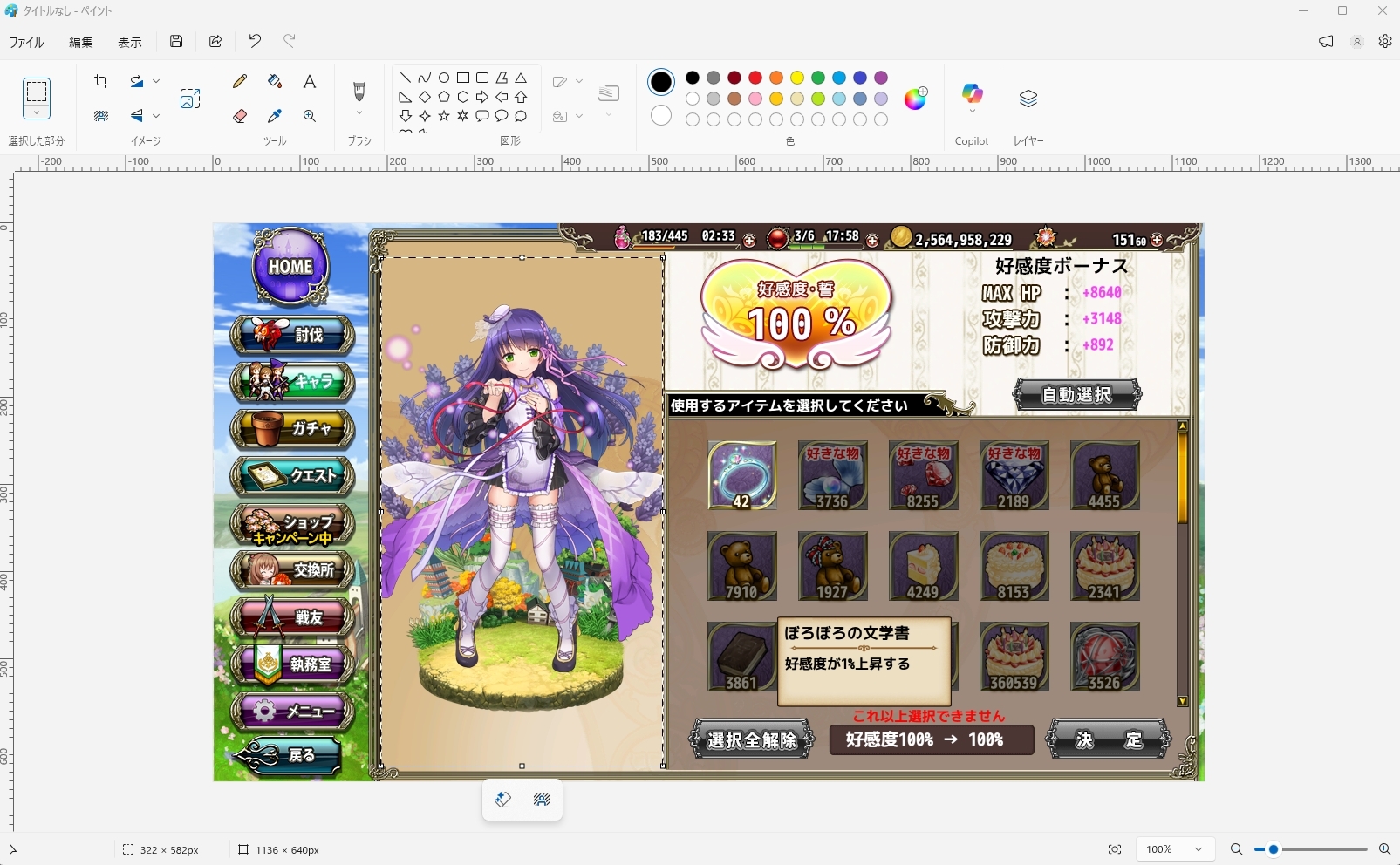Select the Five-point star shape

click(x=444, y=115)
